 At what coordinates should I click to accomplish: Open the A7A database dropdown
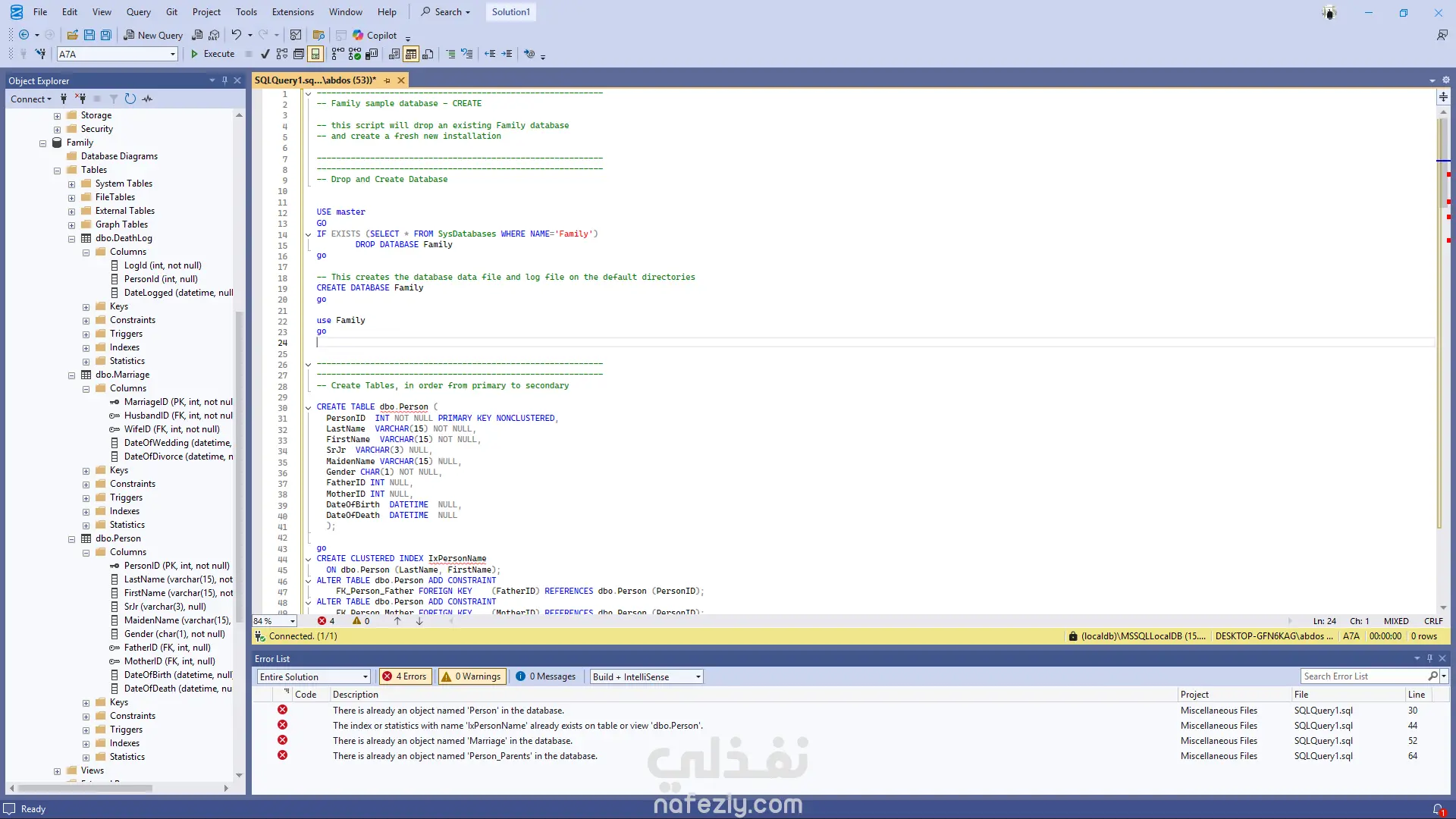[x=173, y=54]
